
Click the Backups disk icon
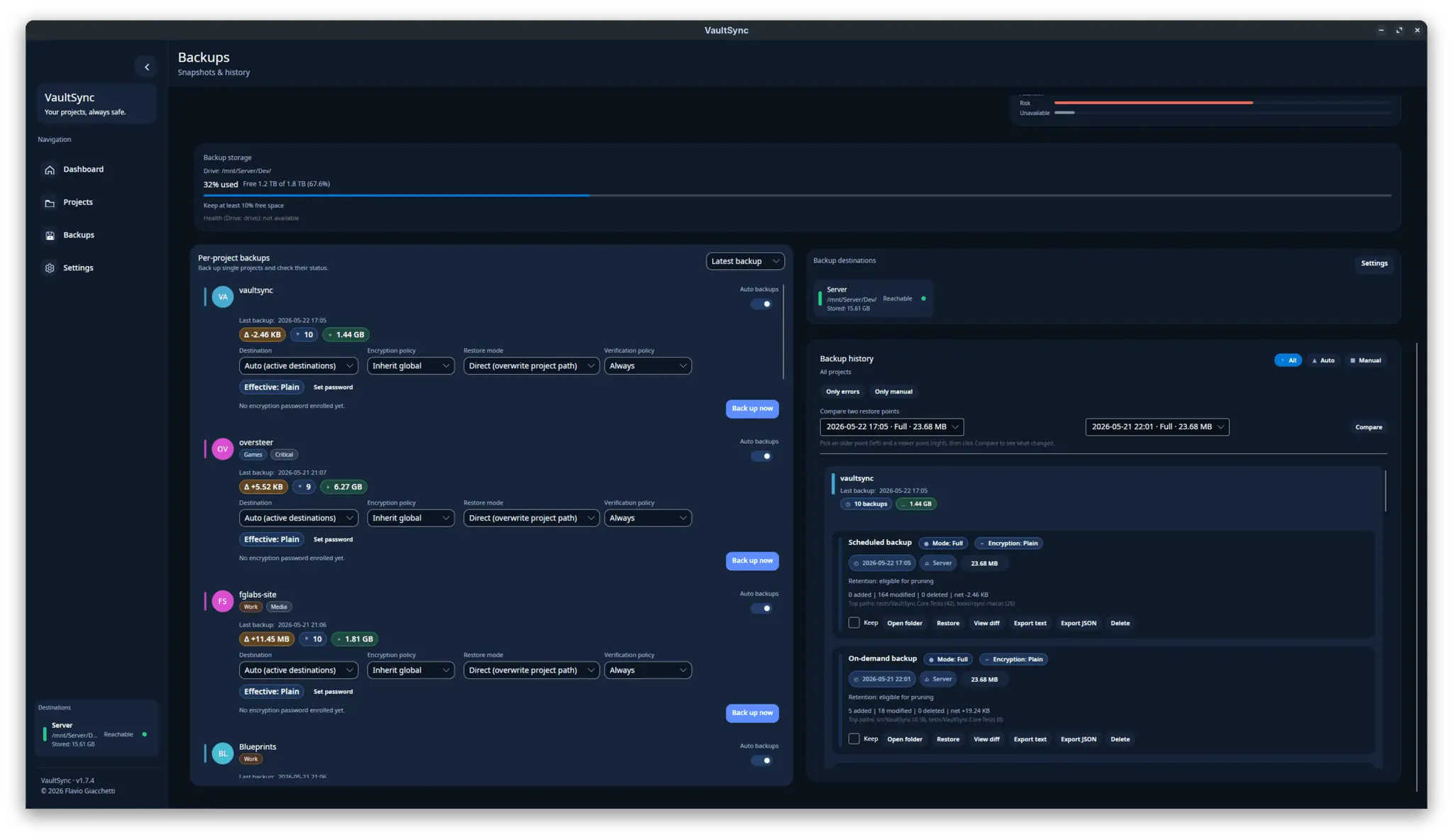[x=50, y=236]
